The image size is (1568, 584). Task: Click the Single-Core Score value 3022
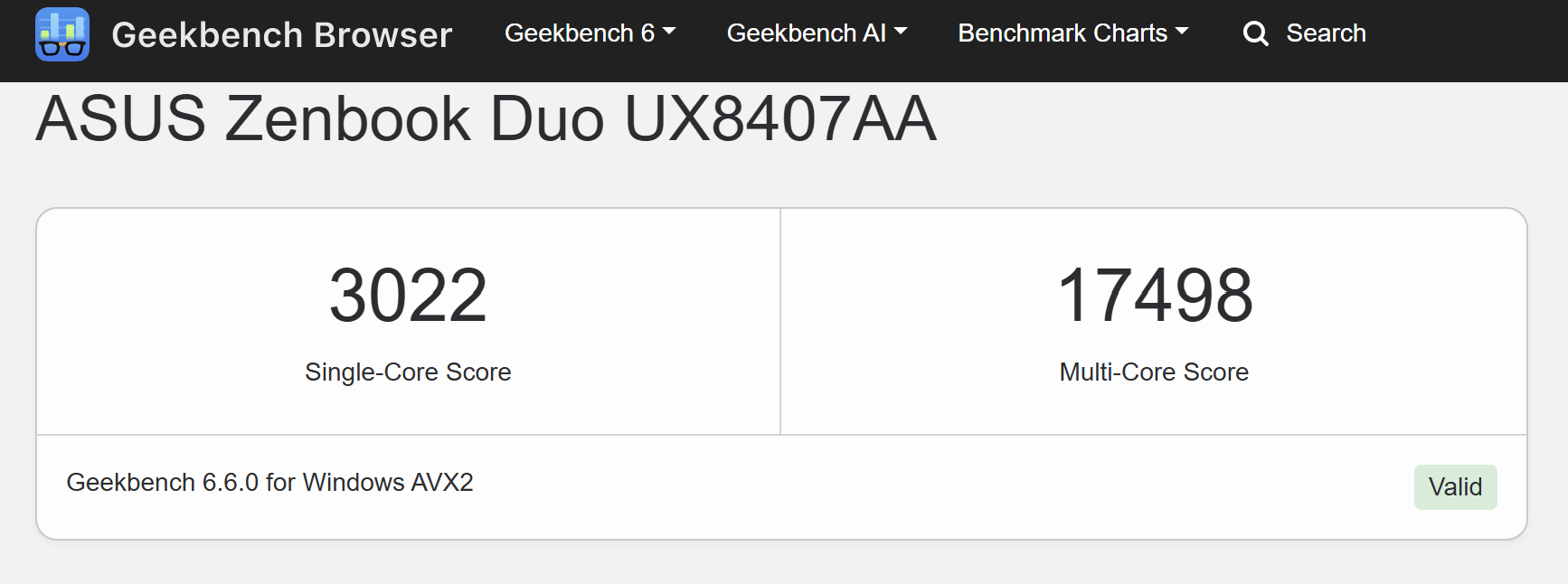tap(408, 291)
